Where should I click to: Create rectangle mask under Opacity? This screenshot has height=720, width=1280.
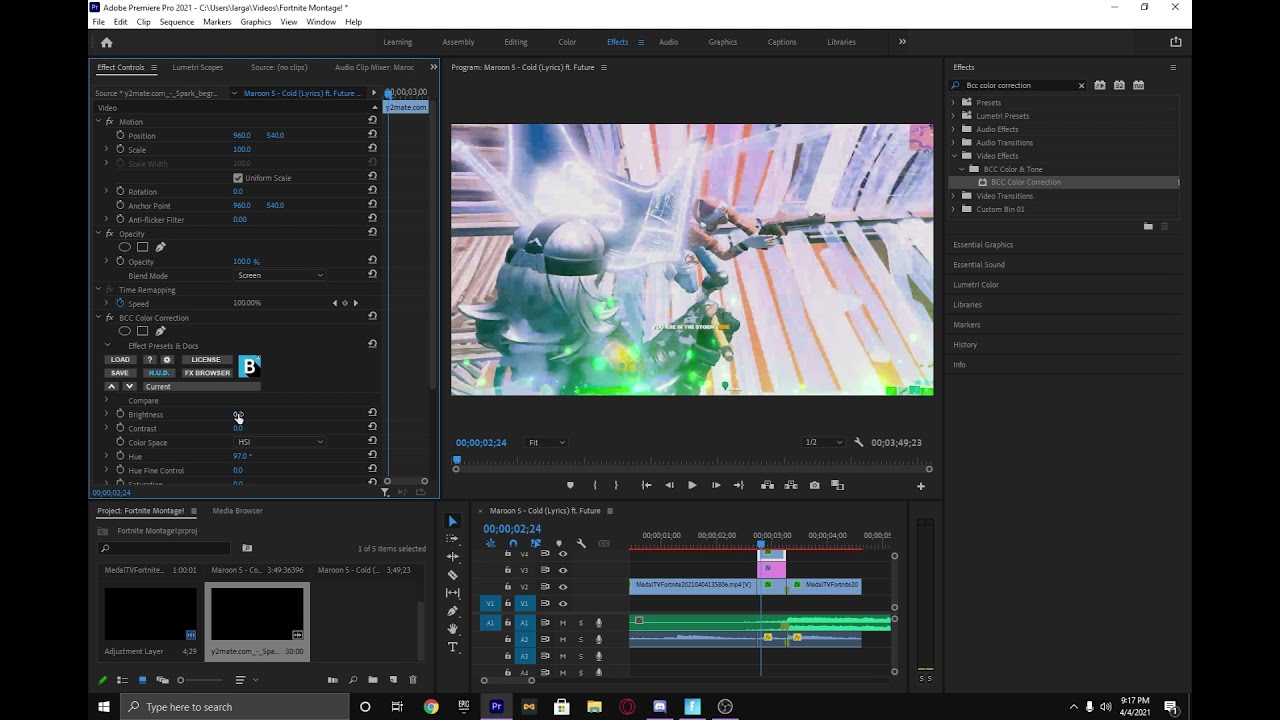tap(143, 247)
